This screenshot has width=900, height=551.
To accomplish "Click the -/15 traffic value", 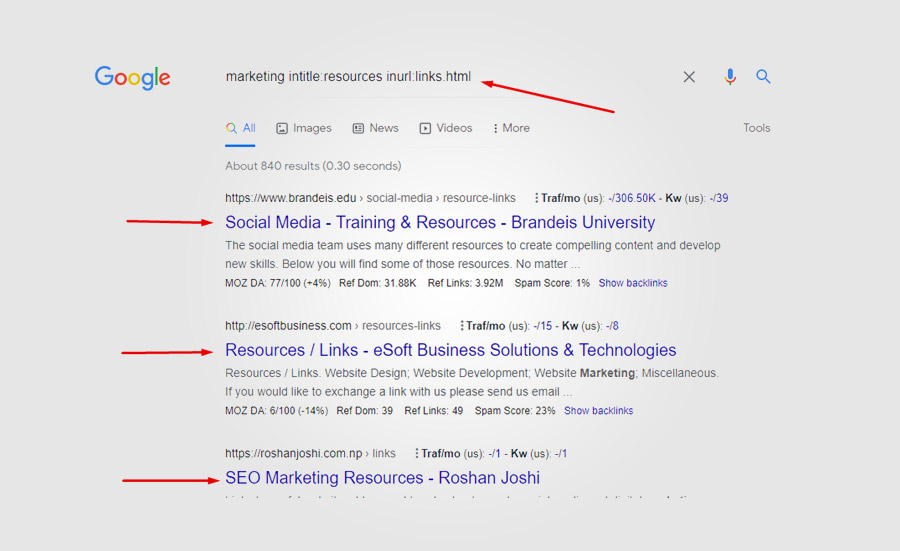I will tap(542, 326).
